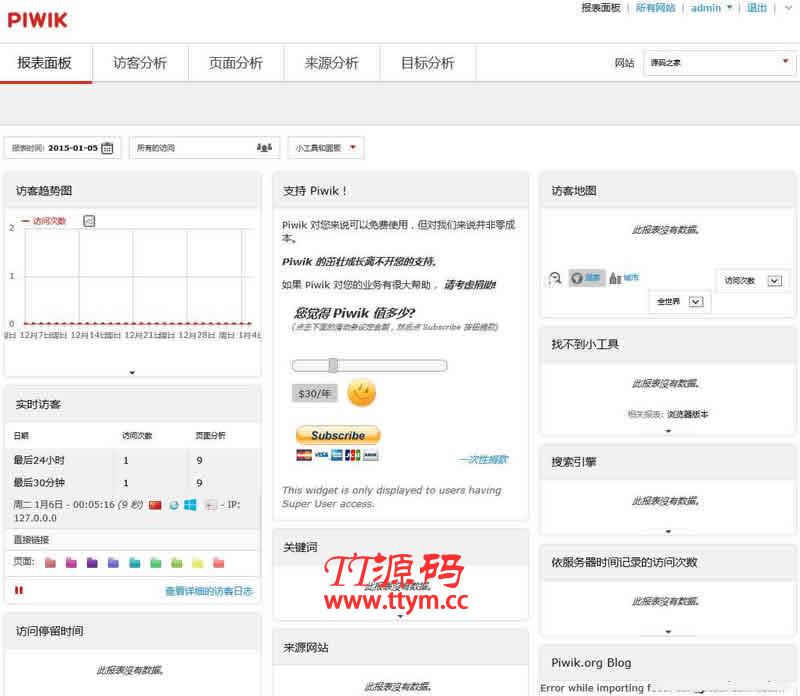The height and width of the screenshot is (696, 800).
Task: Click the dark purple page folder icon
Action: 92,563
